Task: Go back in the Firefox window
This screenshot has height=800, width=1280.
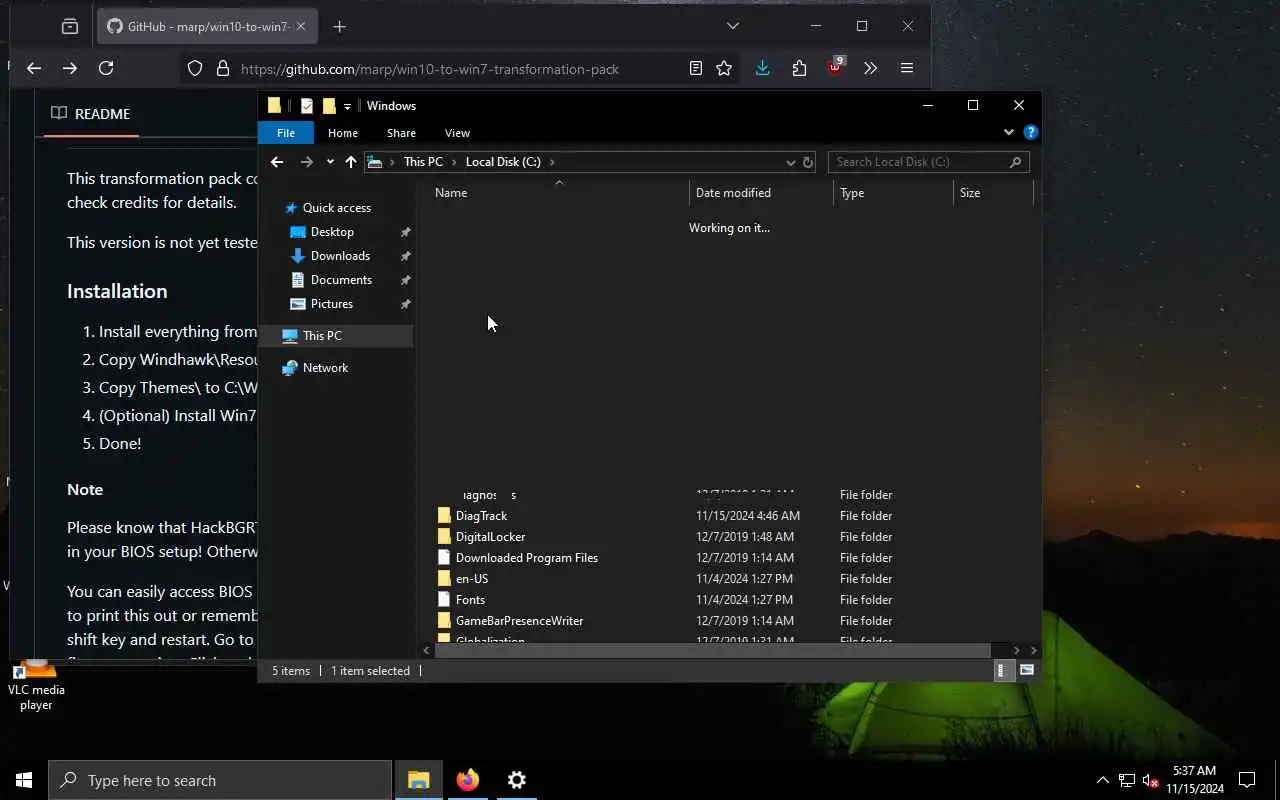Action: pos(34,68)
